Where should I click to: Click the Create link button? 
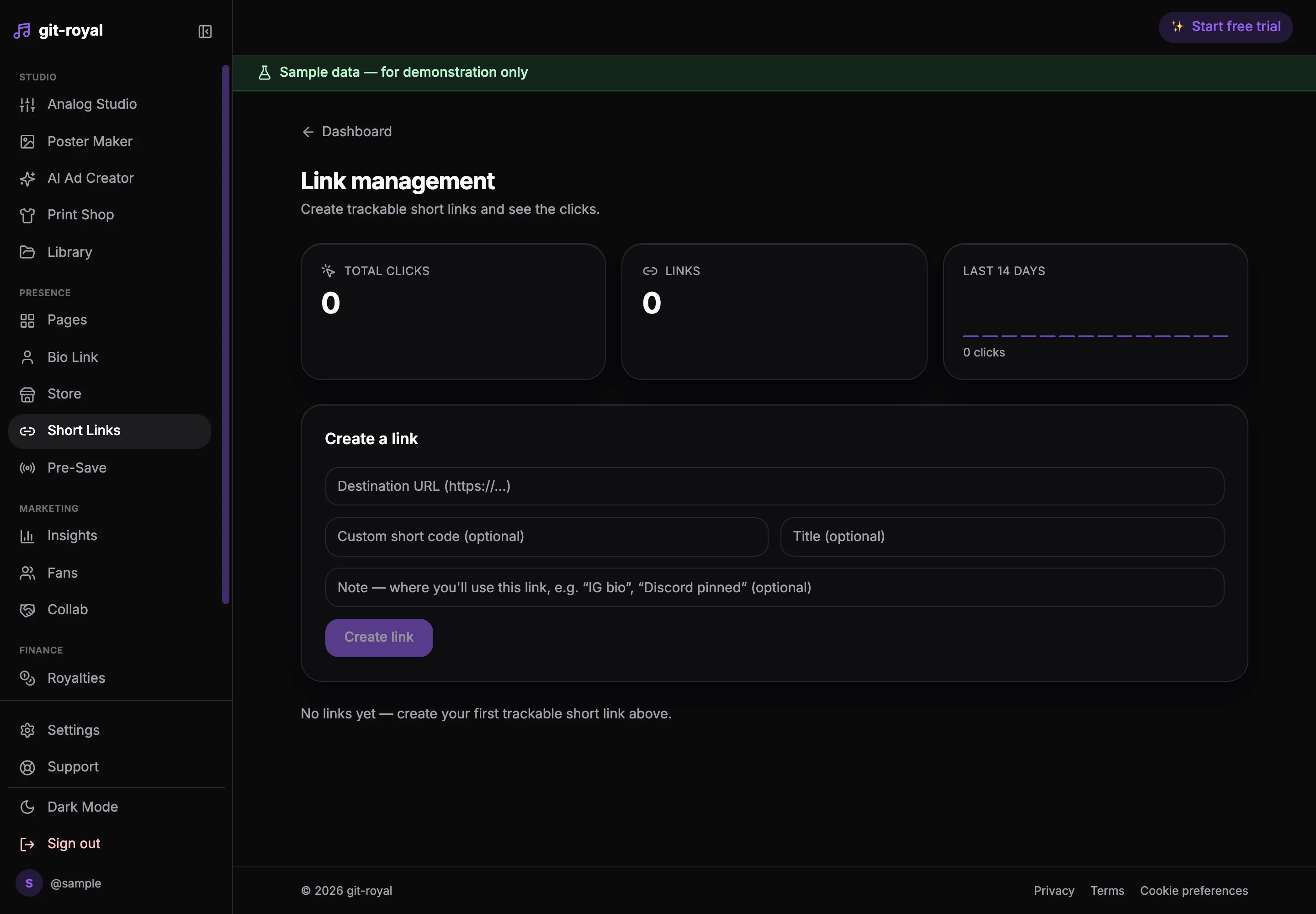pos(378,638)
